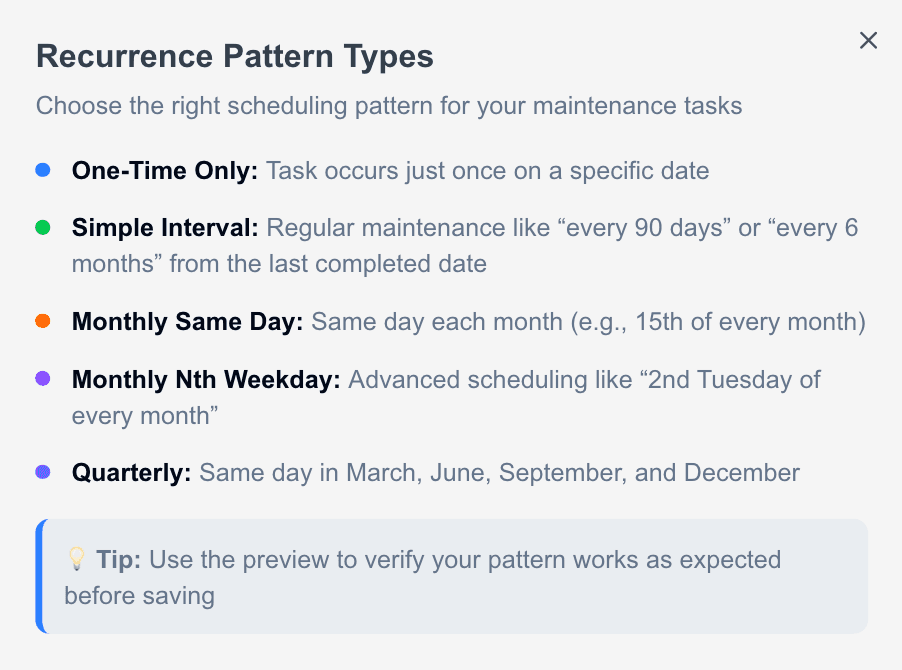Click the subtitle about choosing scheduling patterns
This screenshot has width=902, height=670.
point(388,106)
